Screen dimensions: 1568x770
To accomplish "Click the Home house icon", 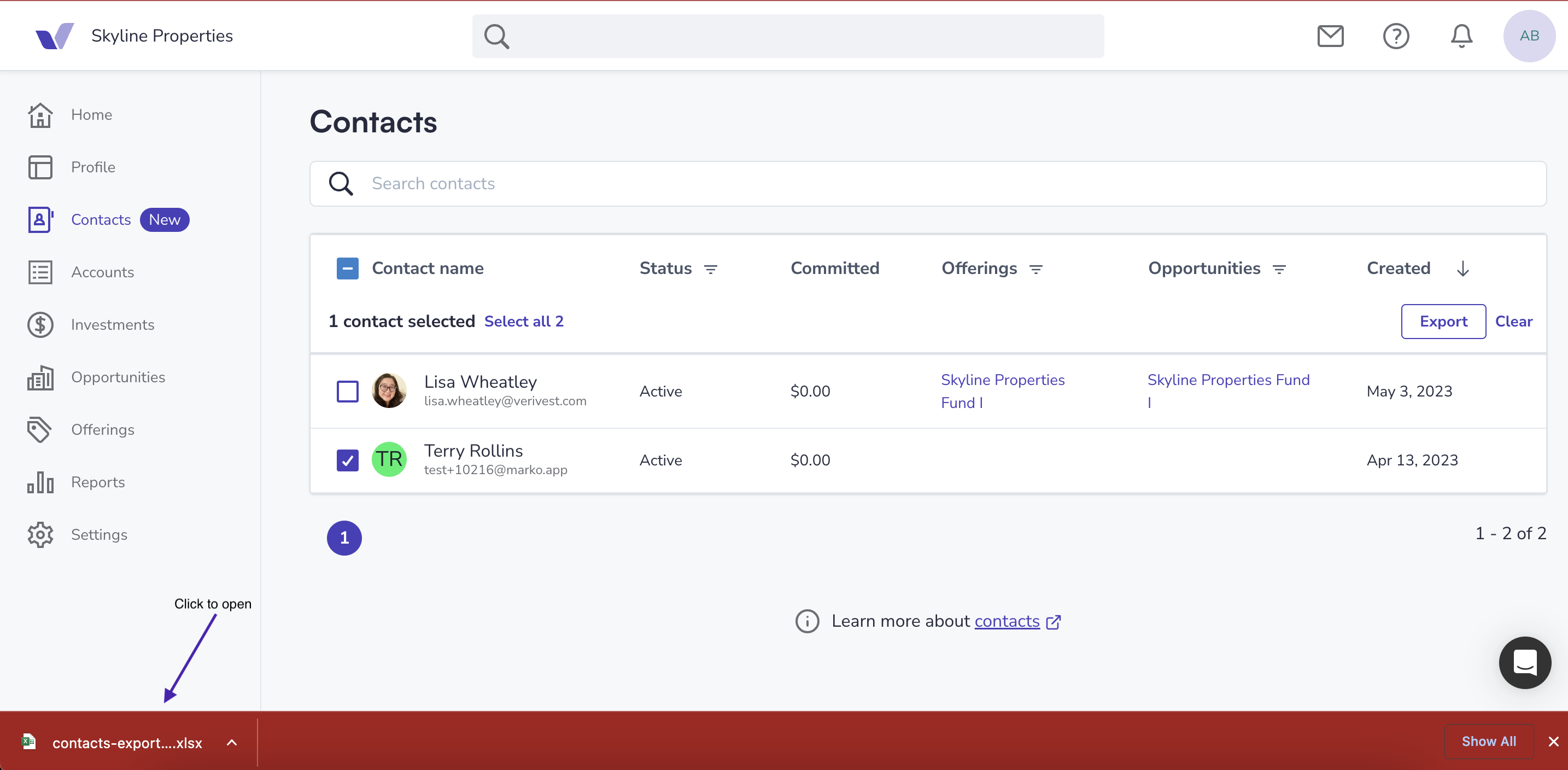I will click(x=40, y=115).
